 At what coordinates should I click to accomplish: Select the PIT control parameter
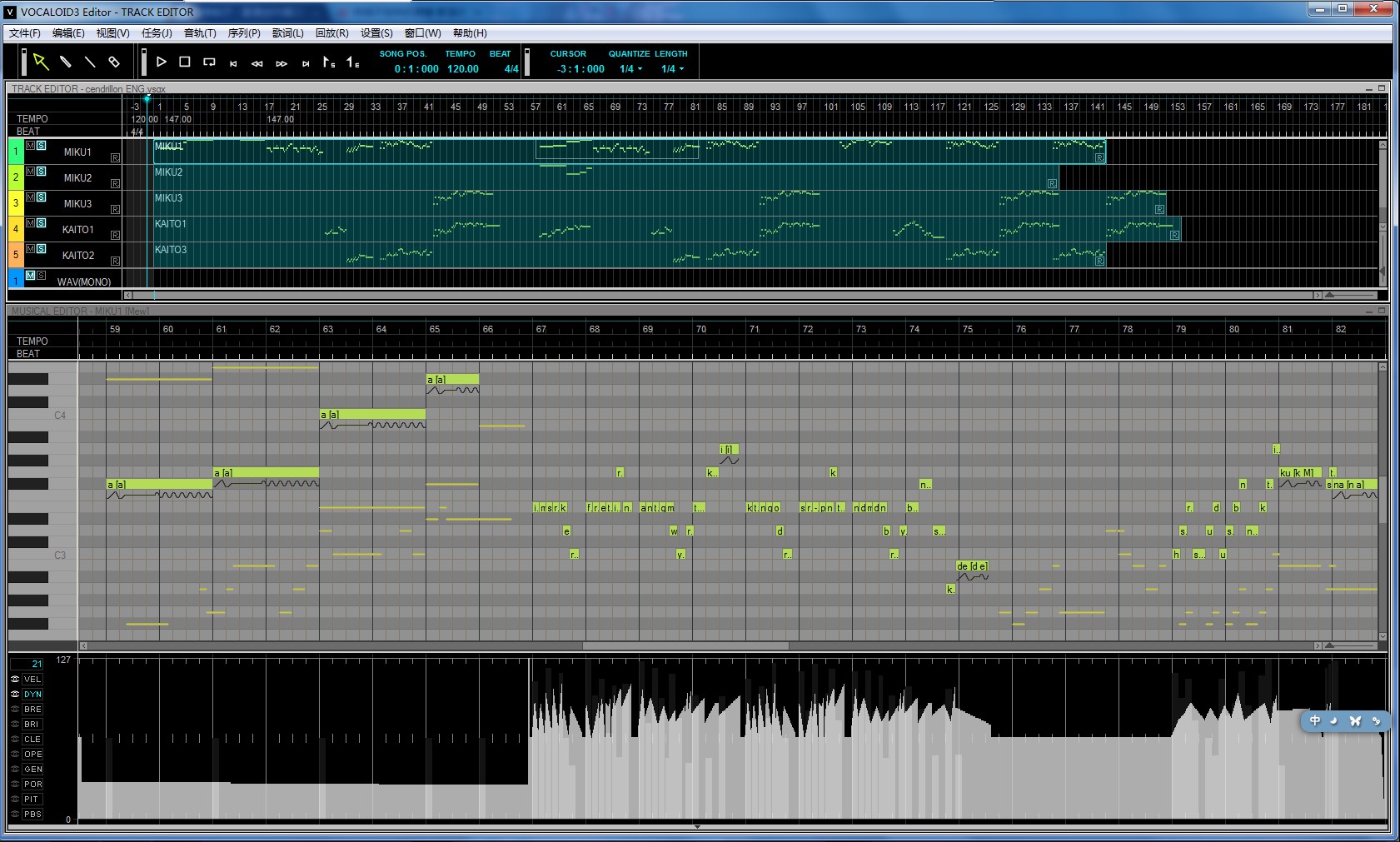coord(32,799)
